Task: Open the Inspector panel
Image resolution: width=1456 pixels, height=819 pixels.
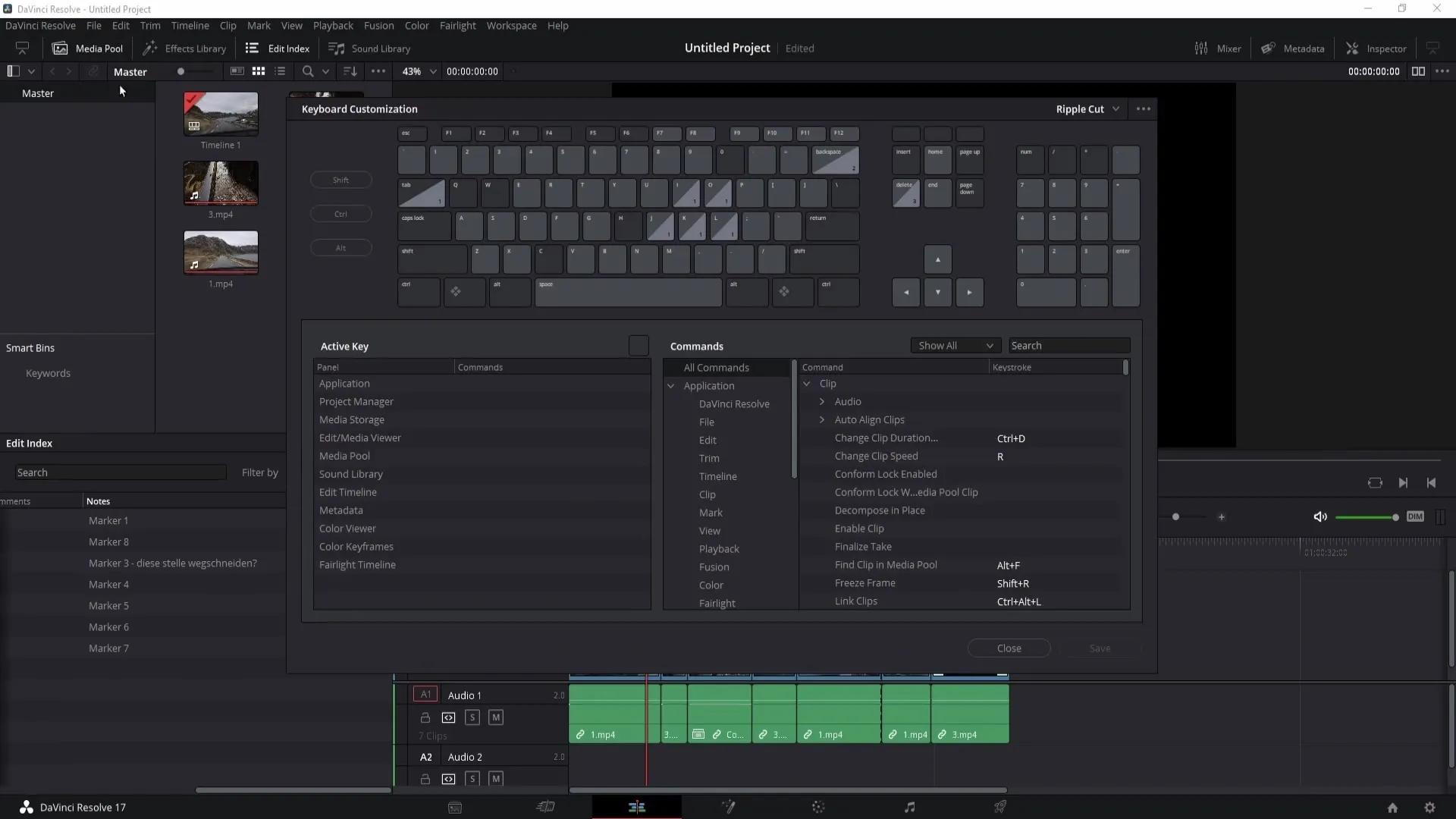Action: click(1376, 49)
